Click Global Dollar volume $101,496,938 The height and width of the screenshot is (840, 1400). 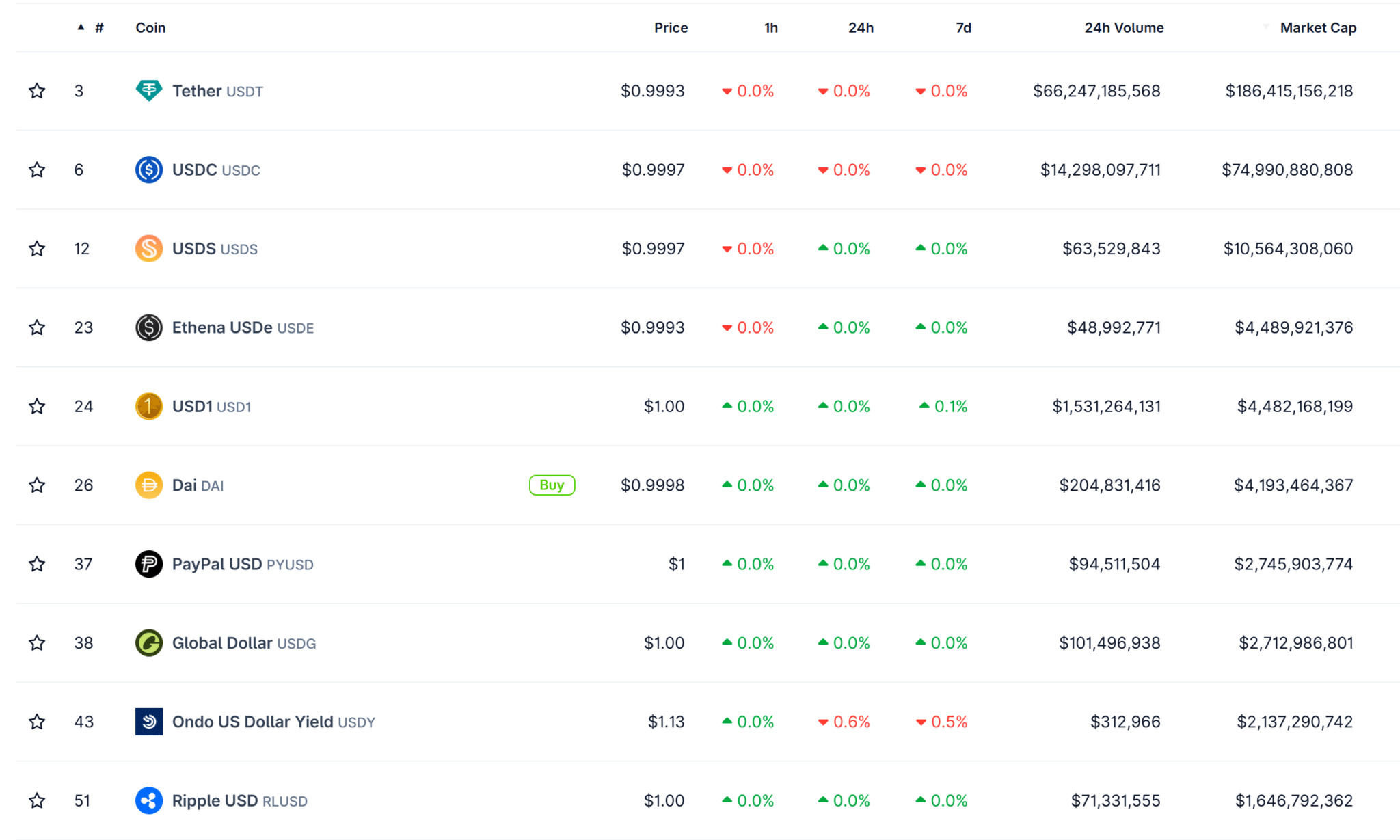point(1109,643)
